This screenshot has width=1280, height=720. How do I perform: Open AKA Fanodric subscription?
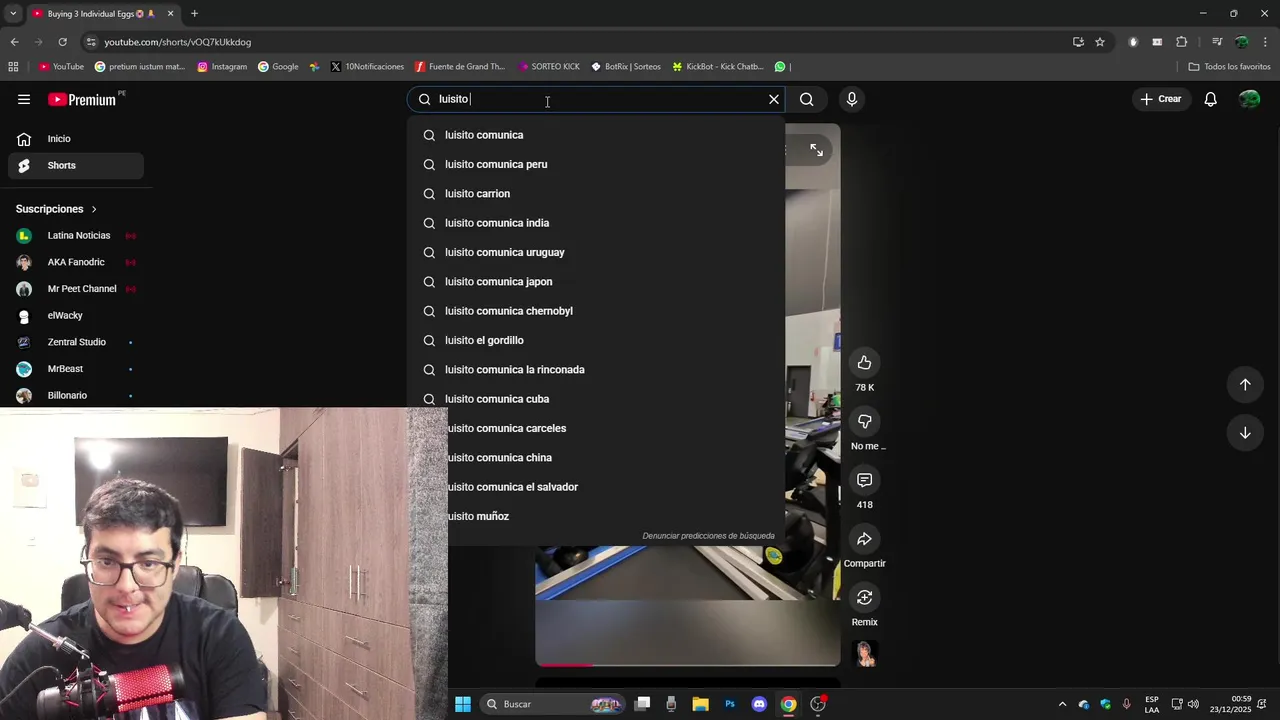coord(76,263)
